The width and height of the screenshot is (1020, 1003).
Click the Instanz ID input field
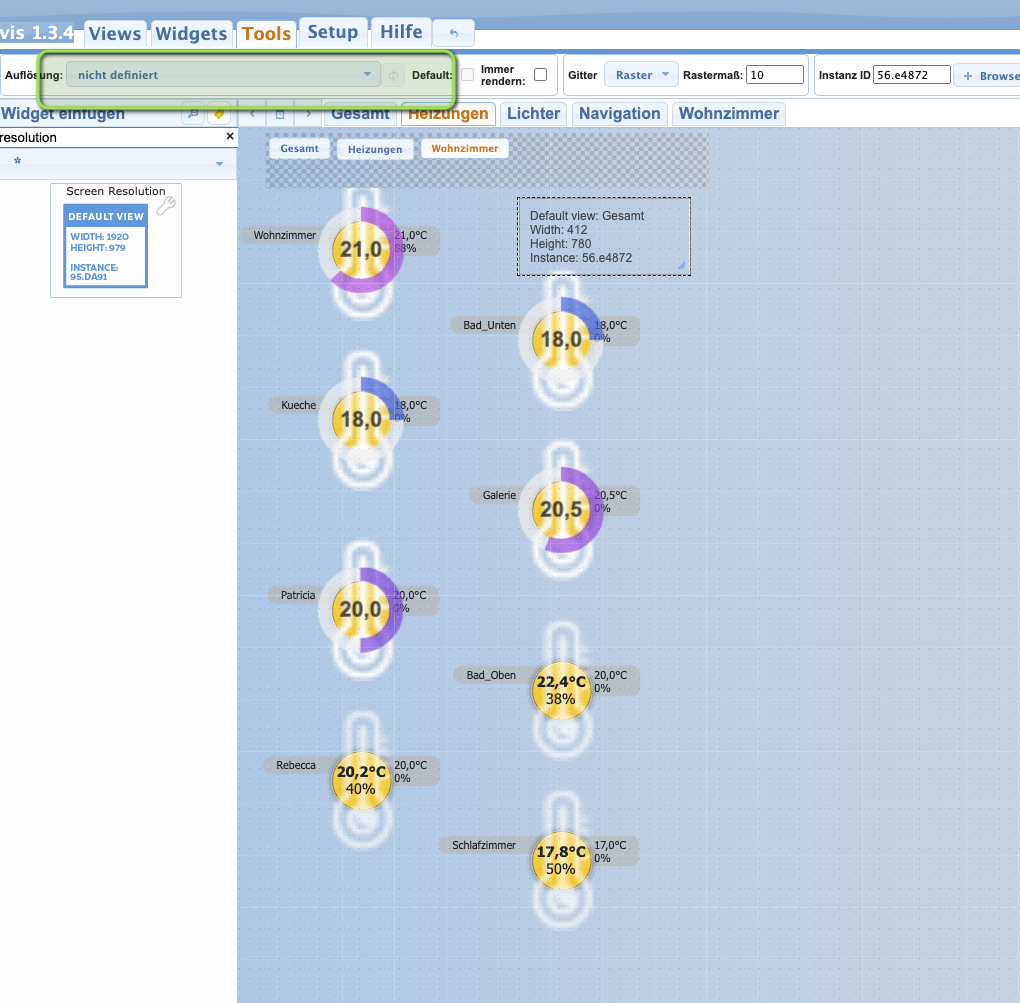(911, 75)
